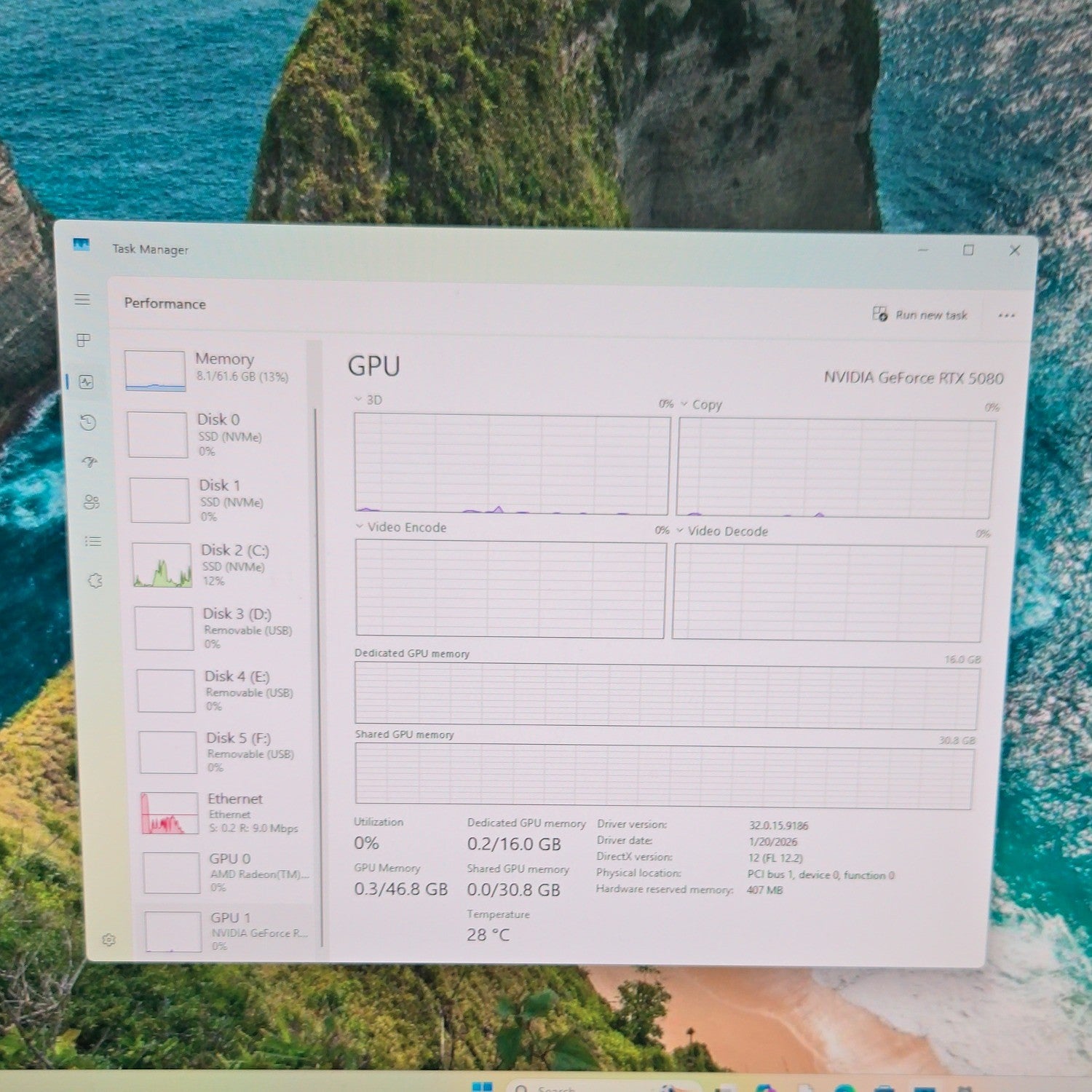The image size is (1092, 1092).
Task: Click the Task Manager window title text
Action: coord(150,249)
